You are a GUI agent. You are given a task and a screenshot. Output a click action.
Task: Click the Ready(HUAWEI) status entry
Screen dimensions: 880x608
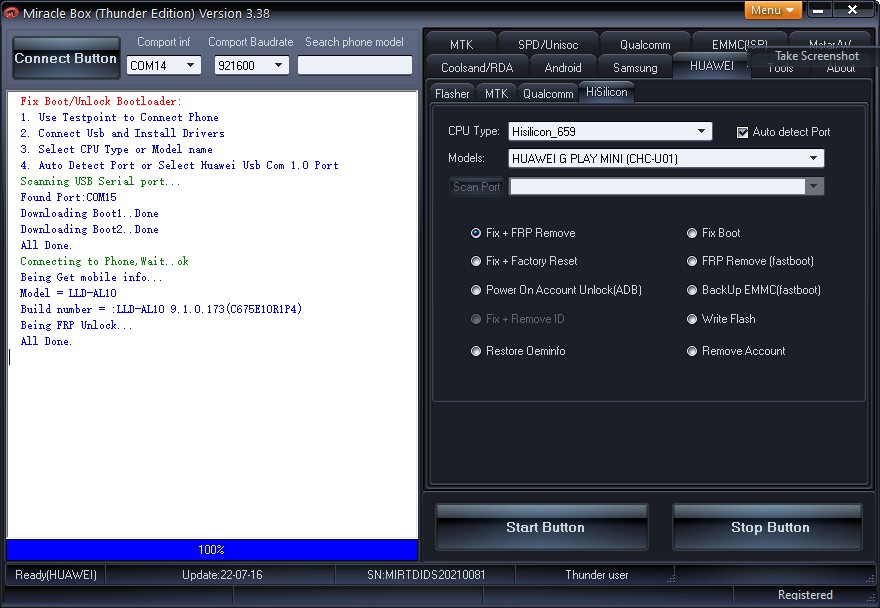click(x=56, y=575)
